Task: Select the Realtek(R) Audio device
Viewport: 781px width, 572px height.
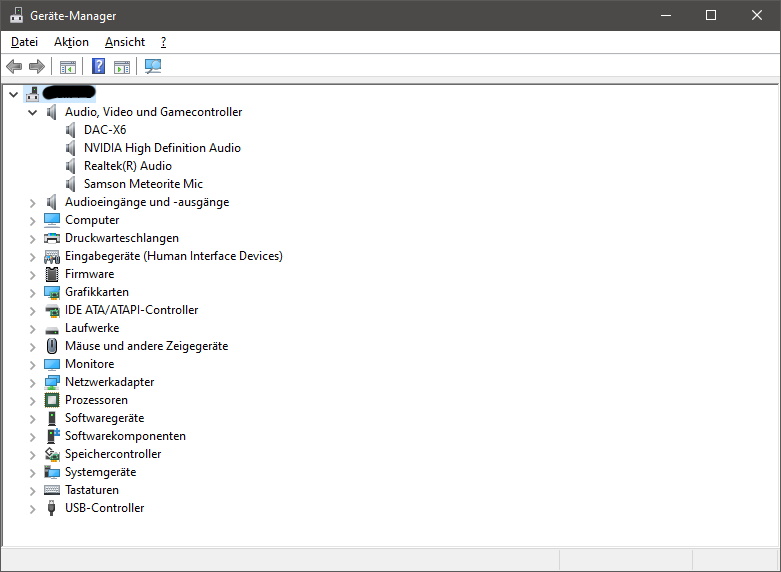Action: [x=128, y=166]
